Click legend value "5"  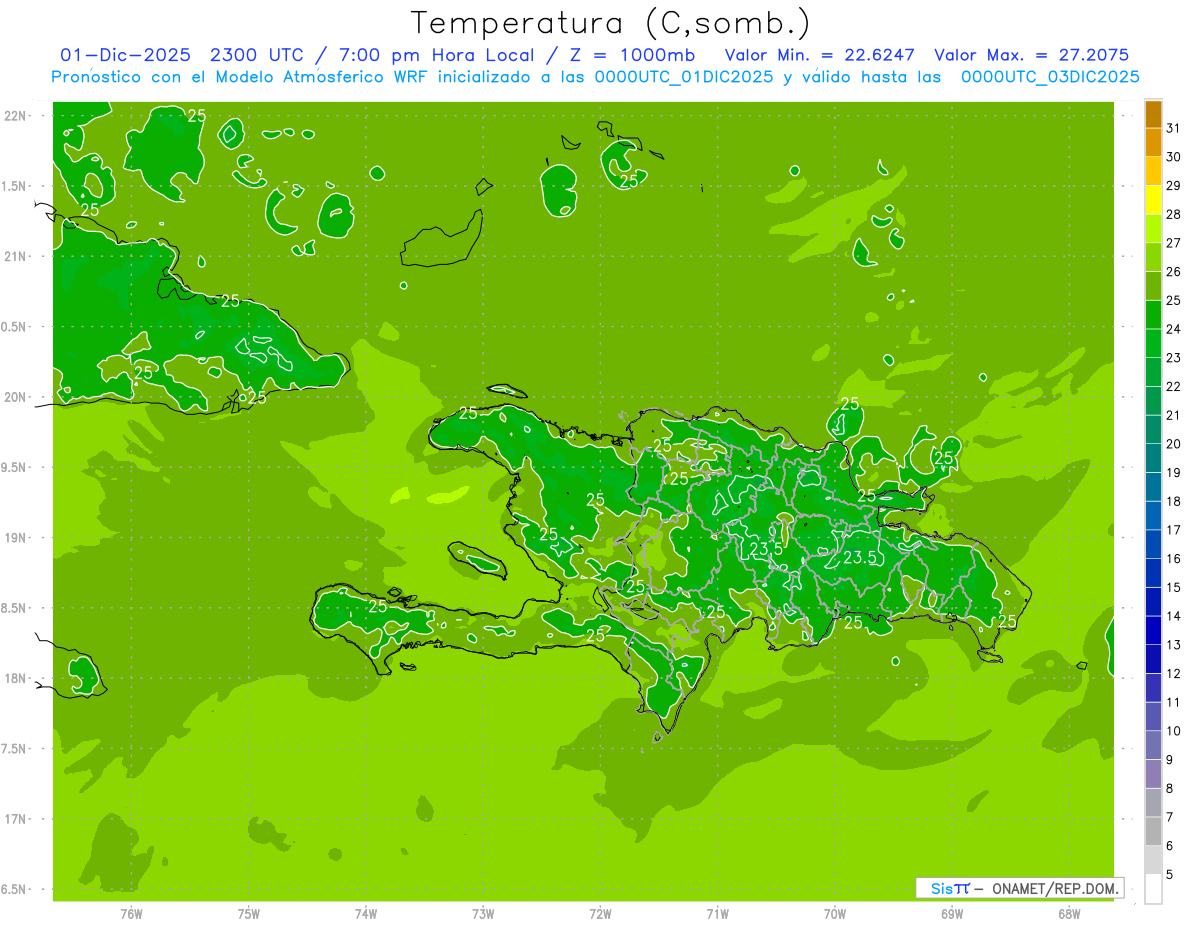tap(1169, 874)
